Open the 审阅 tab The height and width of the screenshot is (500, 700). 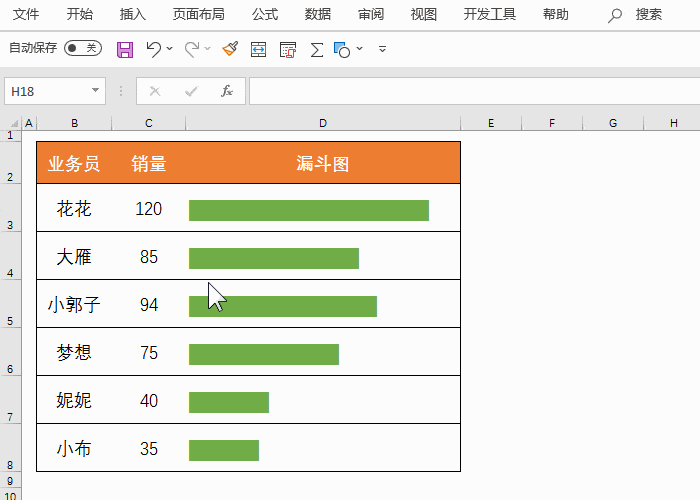[371, 14]
